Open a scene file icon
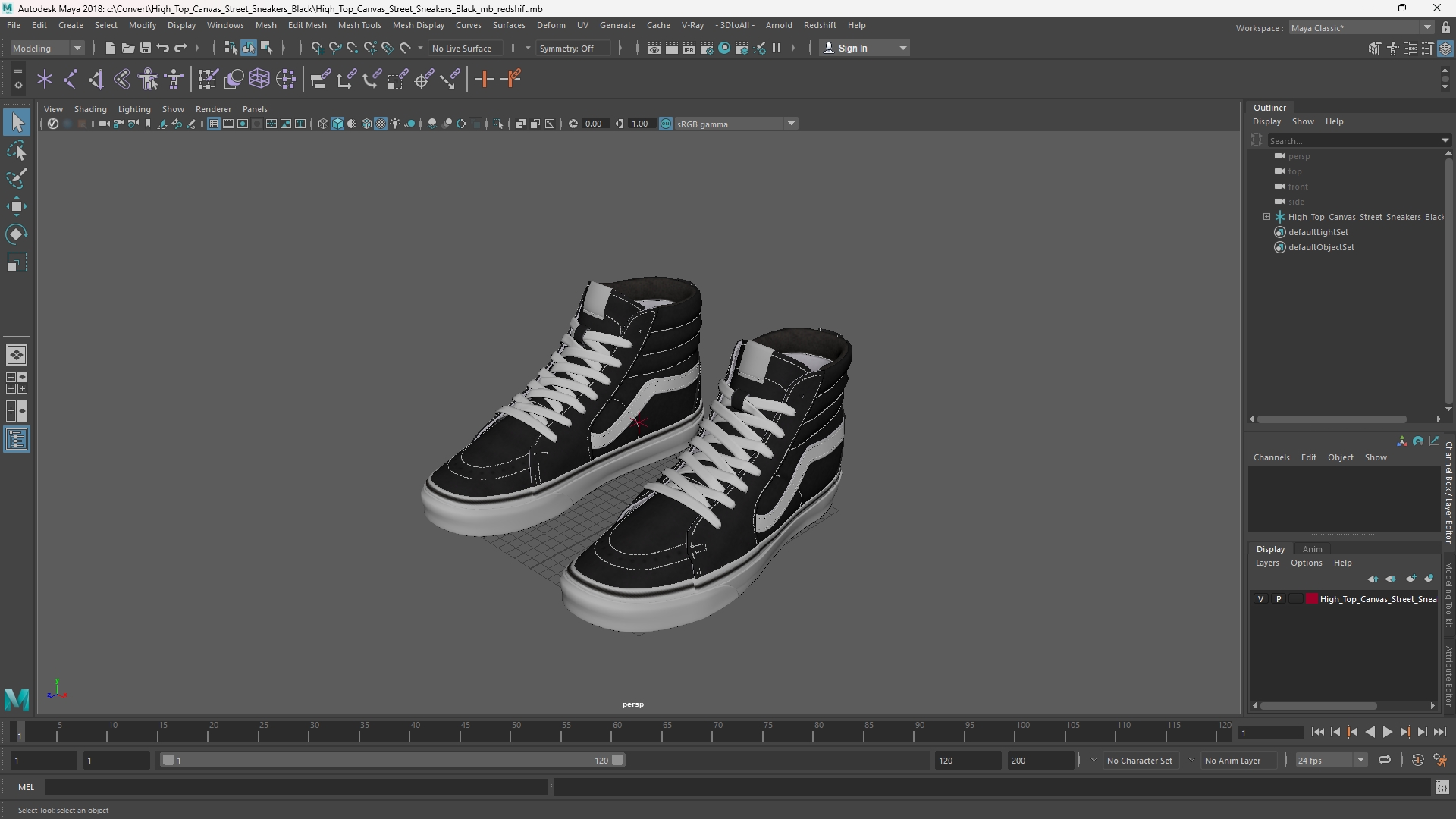Image resolution: width=1456 pixels, height=819 pixels. 127,48
